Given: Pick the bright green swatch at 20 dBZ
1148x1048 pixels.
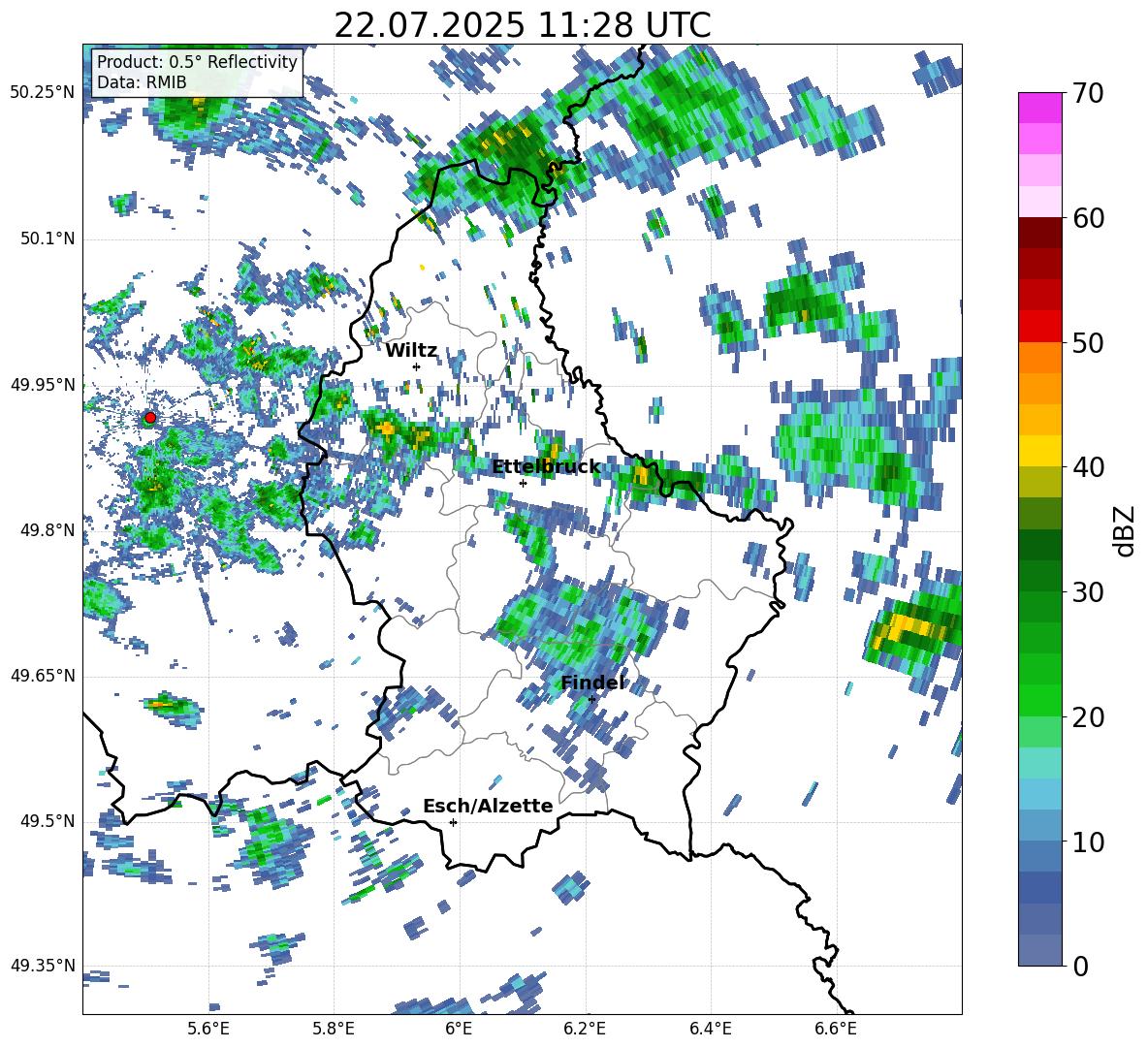Looking at the screenshot, I should [1039, 700].
